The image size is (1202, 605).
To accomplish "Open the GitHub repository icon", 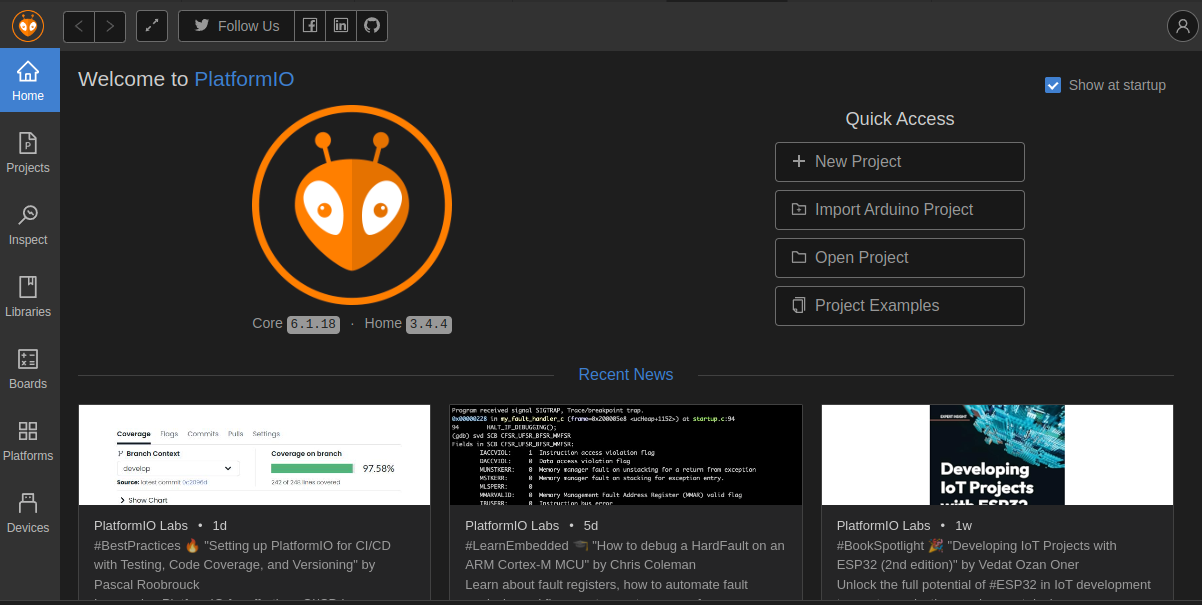I will click(372, 26).
